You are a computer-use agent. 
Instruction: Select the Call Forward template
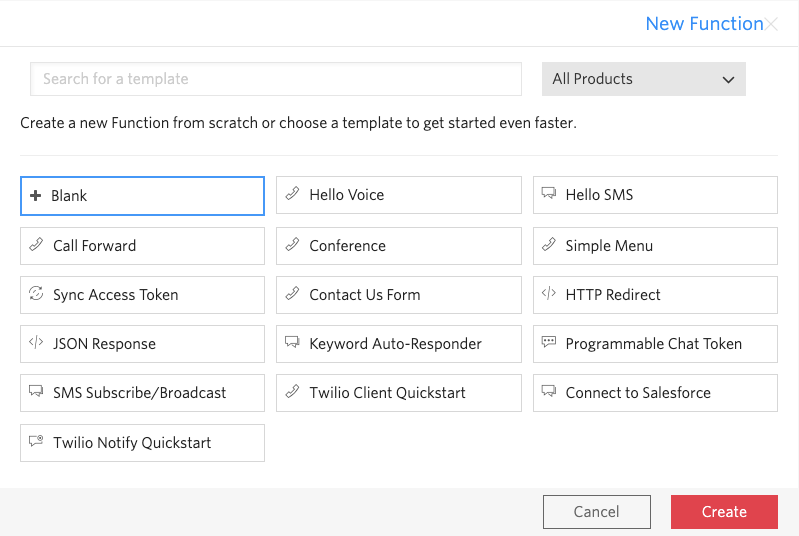[x=142, y=245]
